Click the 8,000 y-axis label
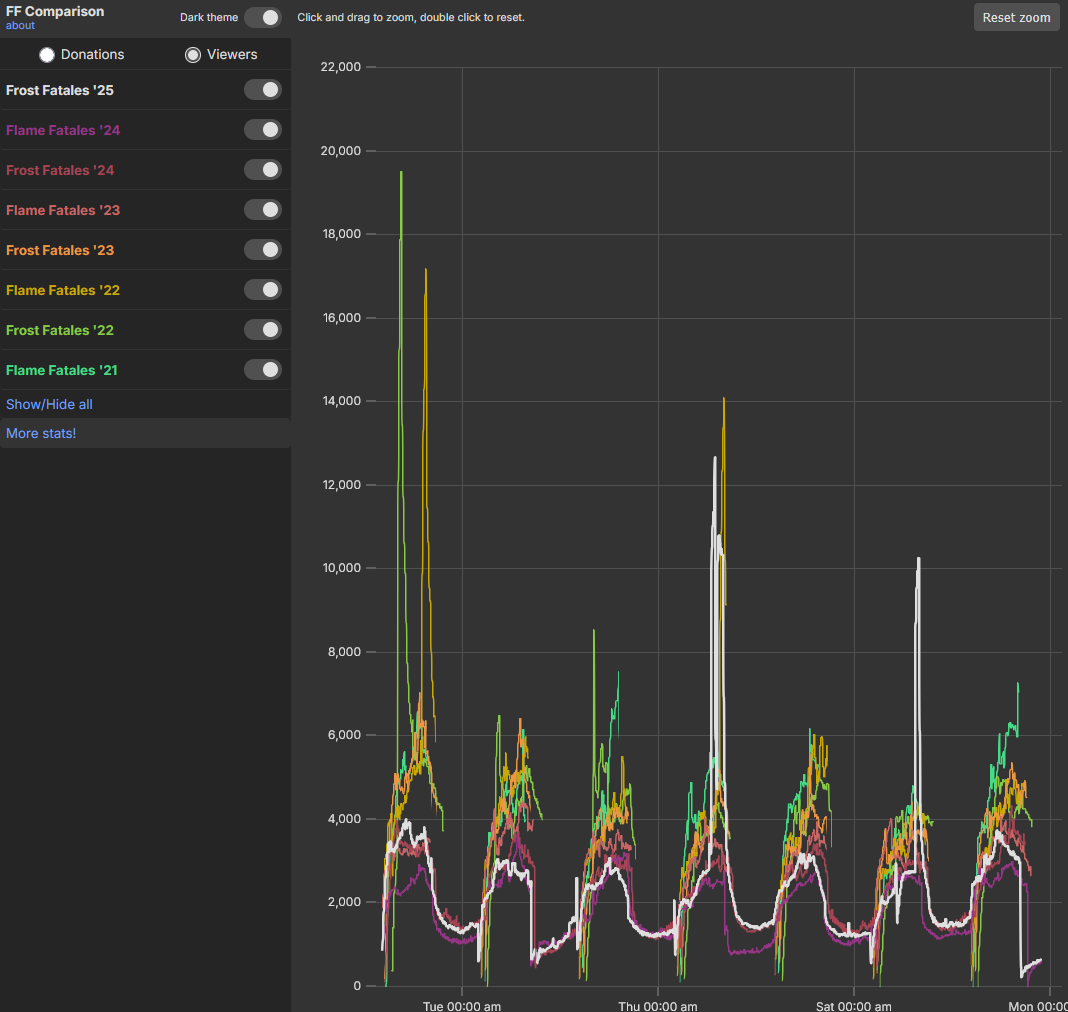This screenshot has height=1012, width=1068. coord(344,652)
